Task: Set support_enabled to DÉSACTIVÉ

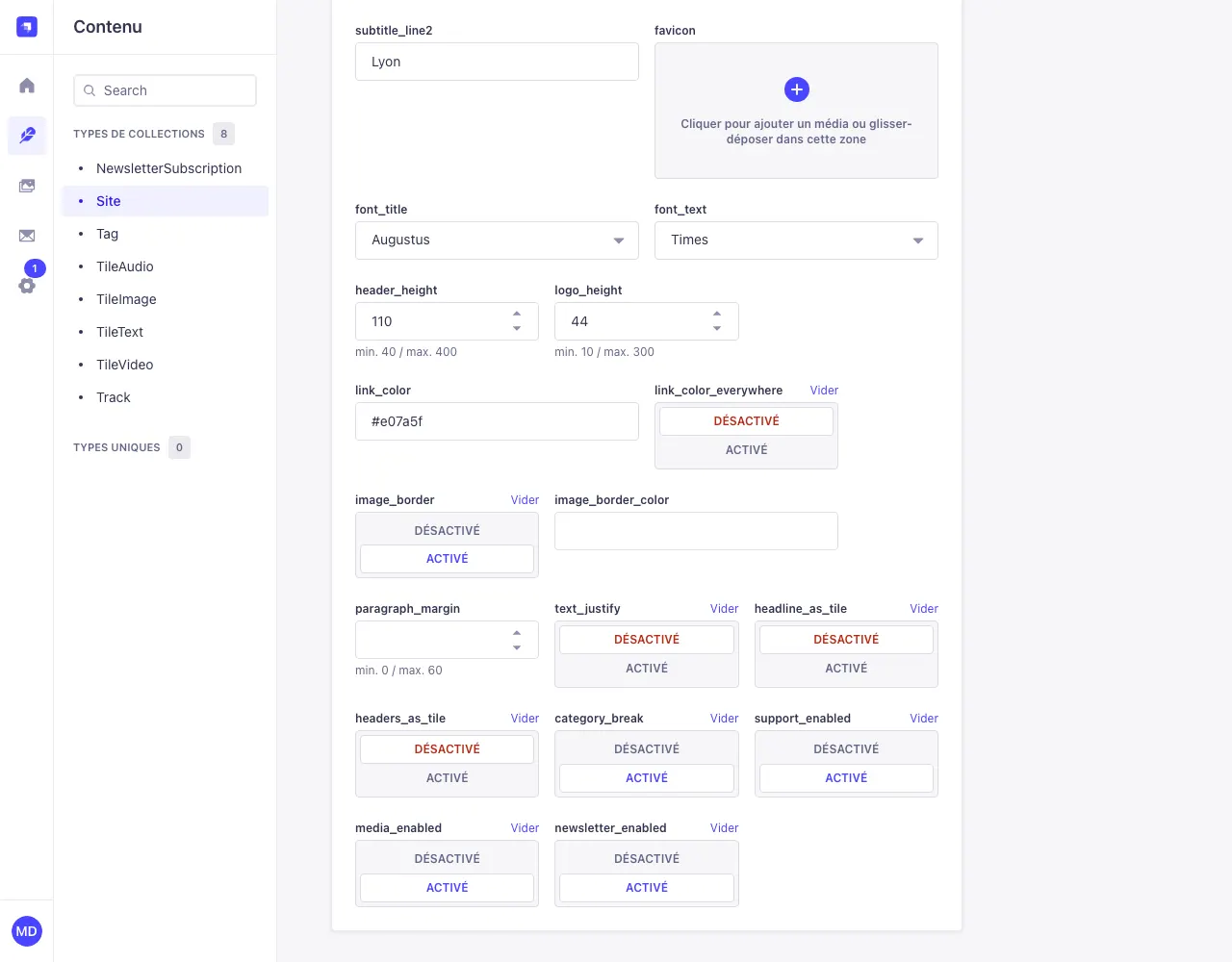Action: 846,749
